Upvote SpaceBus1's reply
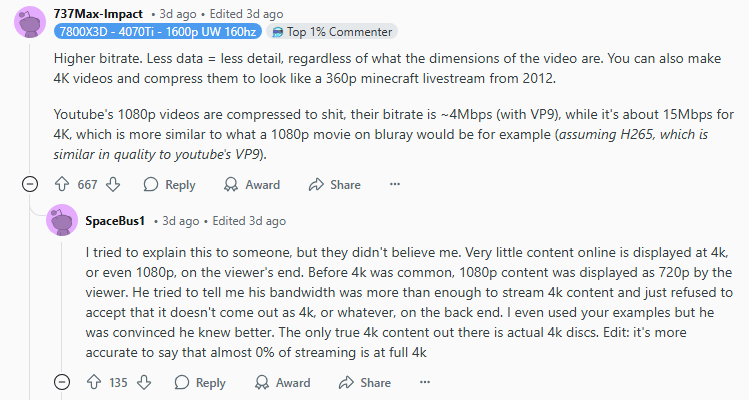 [94, 382]
